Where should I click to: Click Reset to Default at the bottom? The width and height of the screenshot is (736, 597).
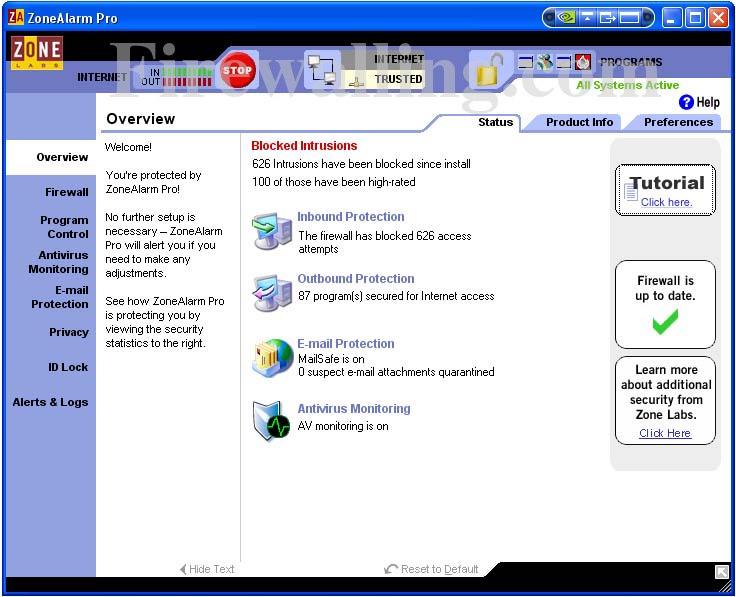[431, 569]
